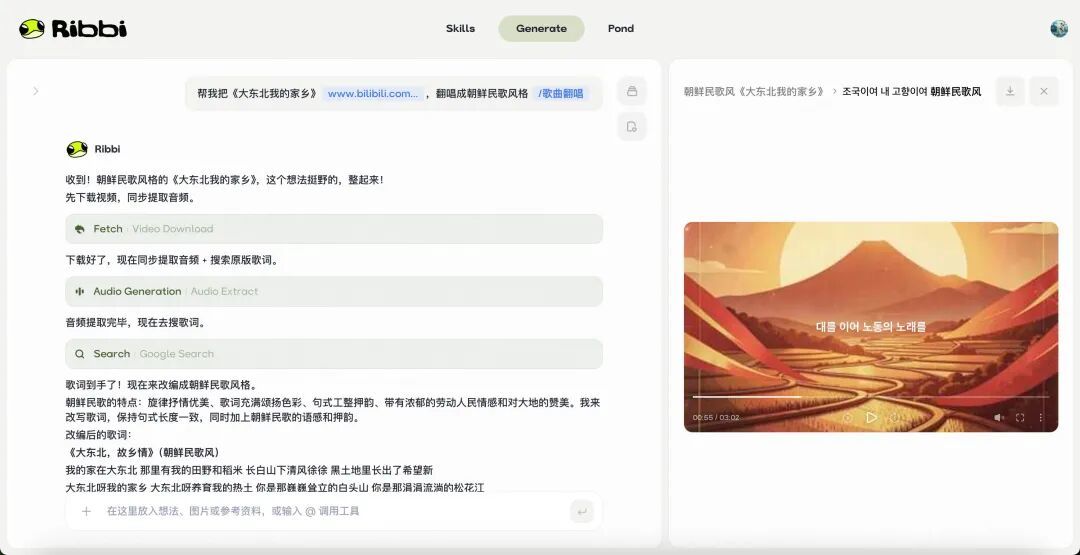
Task: Click the lyric line starting 我的家在大东北
Action: click(249, 470)
